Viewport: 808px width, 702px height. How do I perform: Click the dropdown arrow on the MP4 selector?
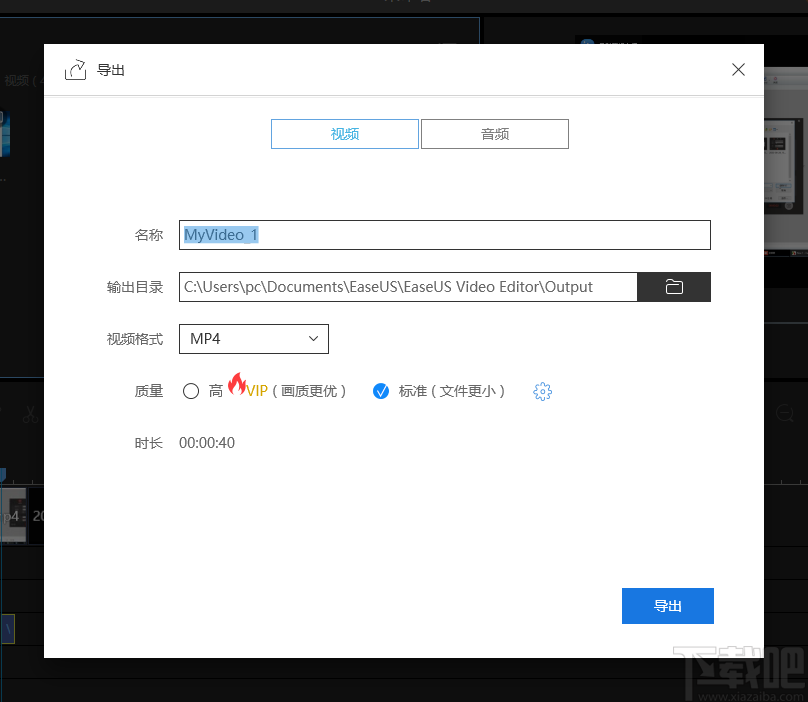(312, 339)
